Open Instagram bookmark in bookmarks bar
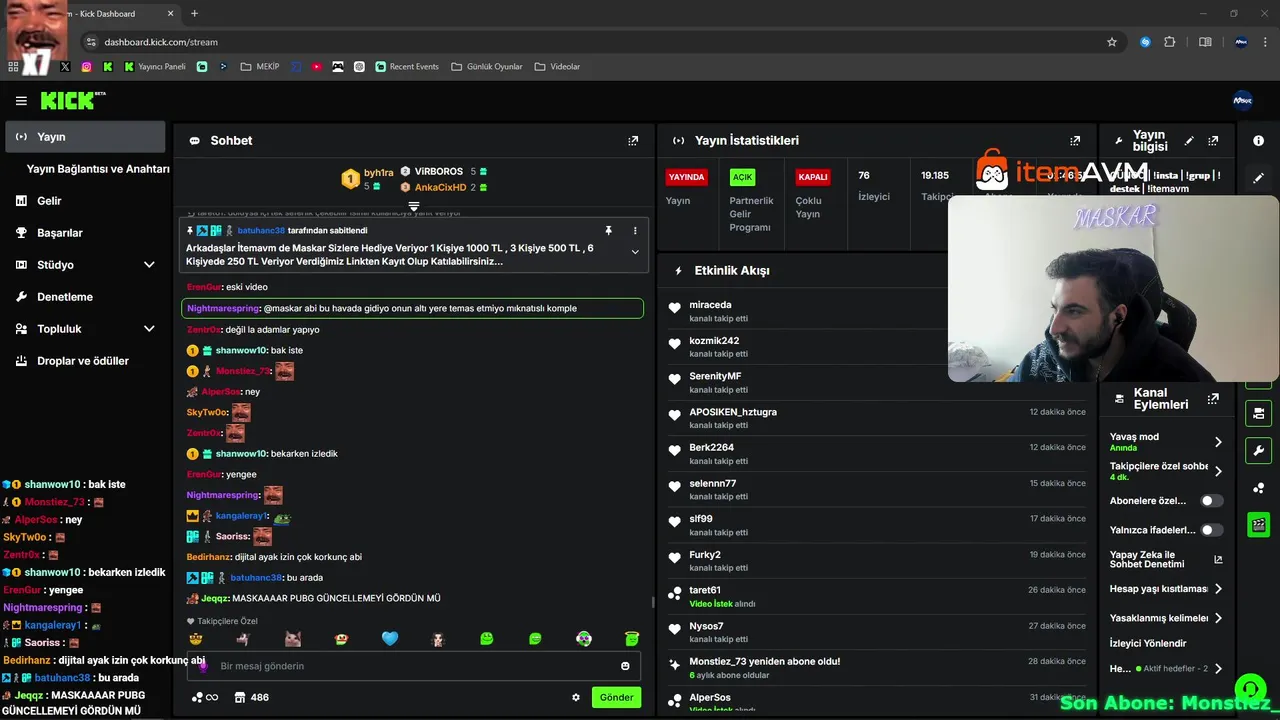 click(x=86, y=67)
